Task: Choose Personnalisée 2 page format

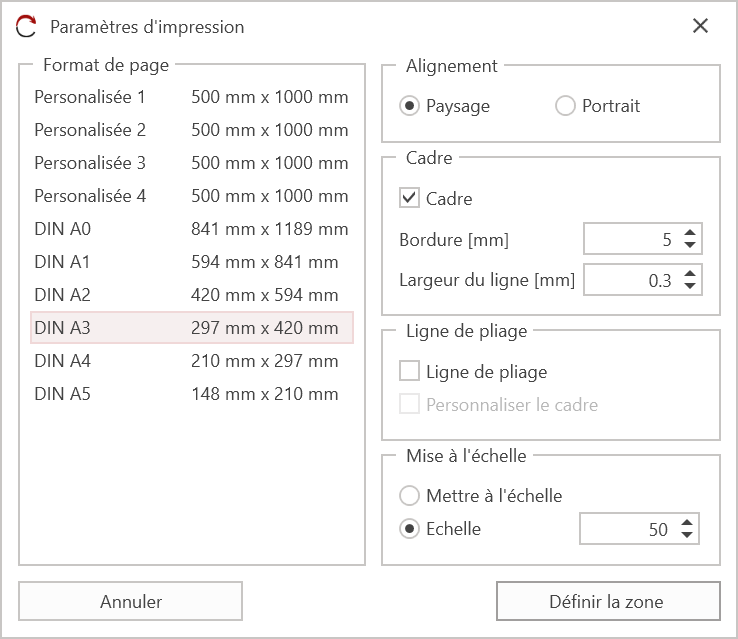Action: point(190,130)
